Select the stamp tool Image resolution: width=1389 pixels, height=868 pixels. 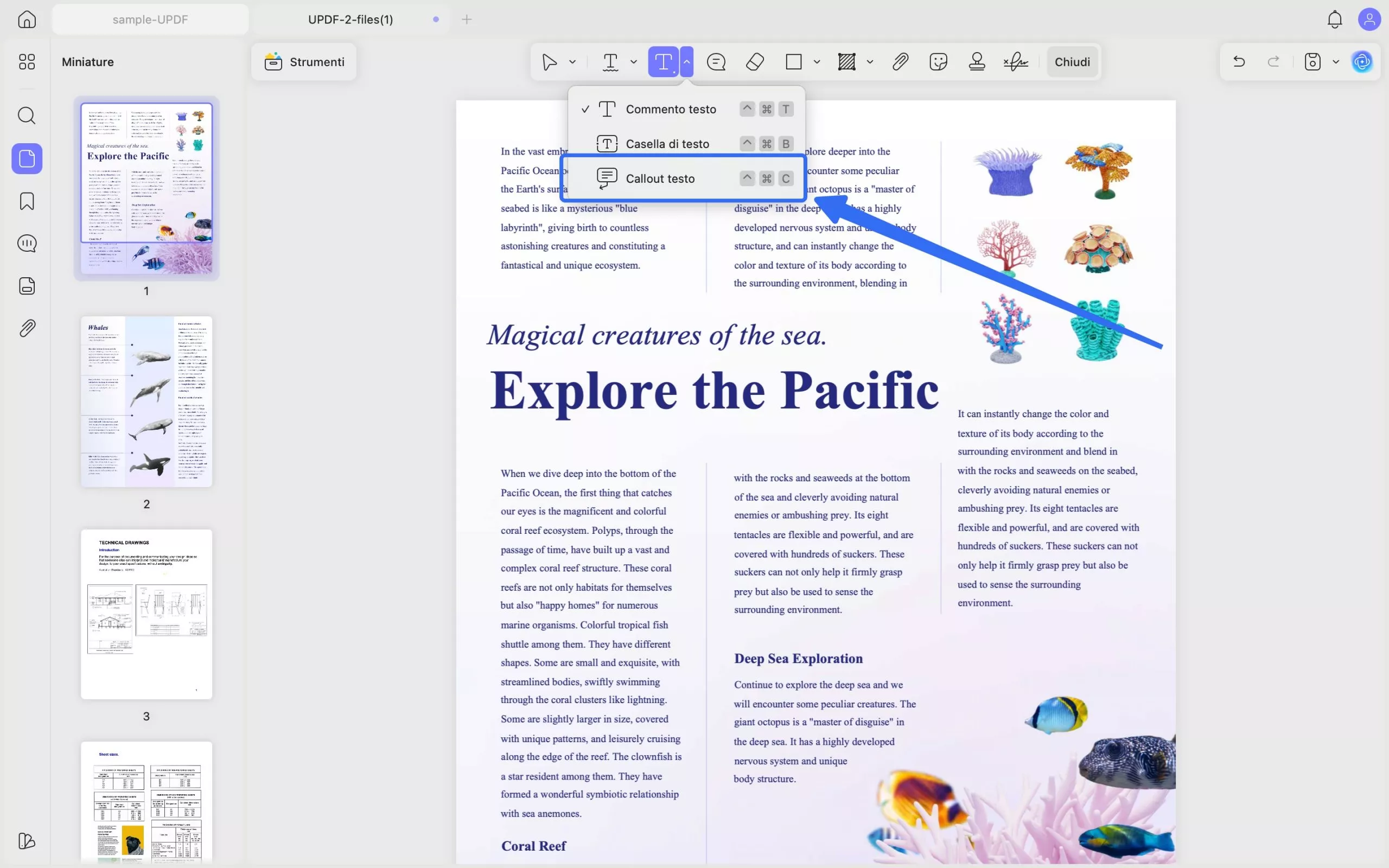976,62
